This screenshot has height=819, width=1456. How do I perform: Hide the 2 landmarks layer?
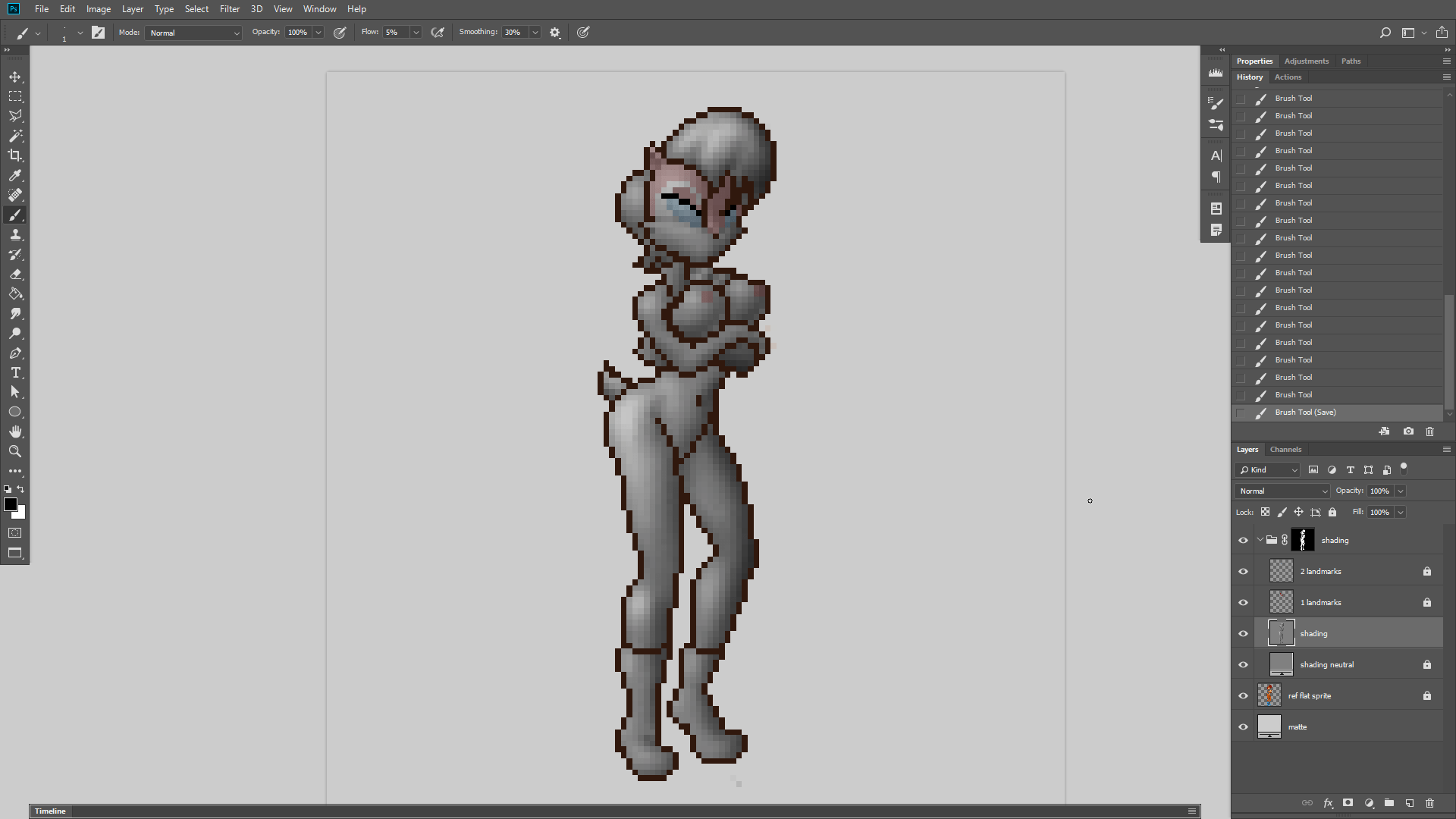click(x=1243, y=571)
